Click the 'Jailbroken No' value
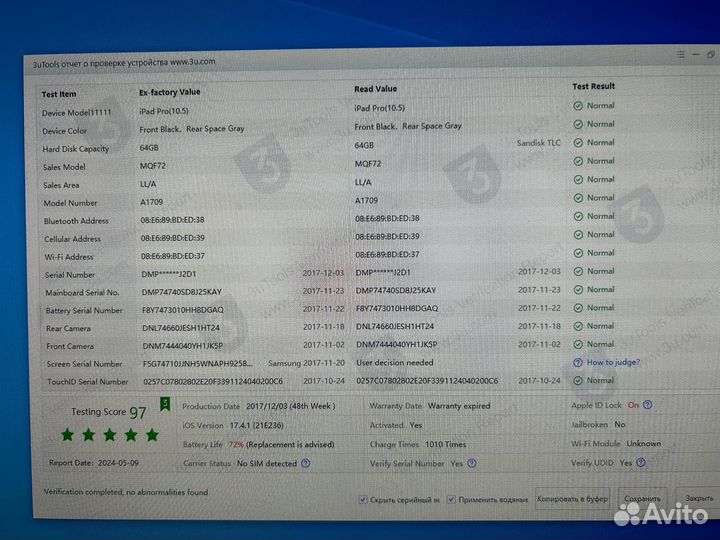 [598, 424]
